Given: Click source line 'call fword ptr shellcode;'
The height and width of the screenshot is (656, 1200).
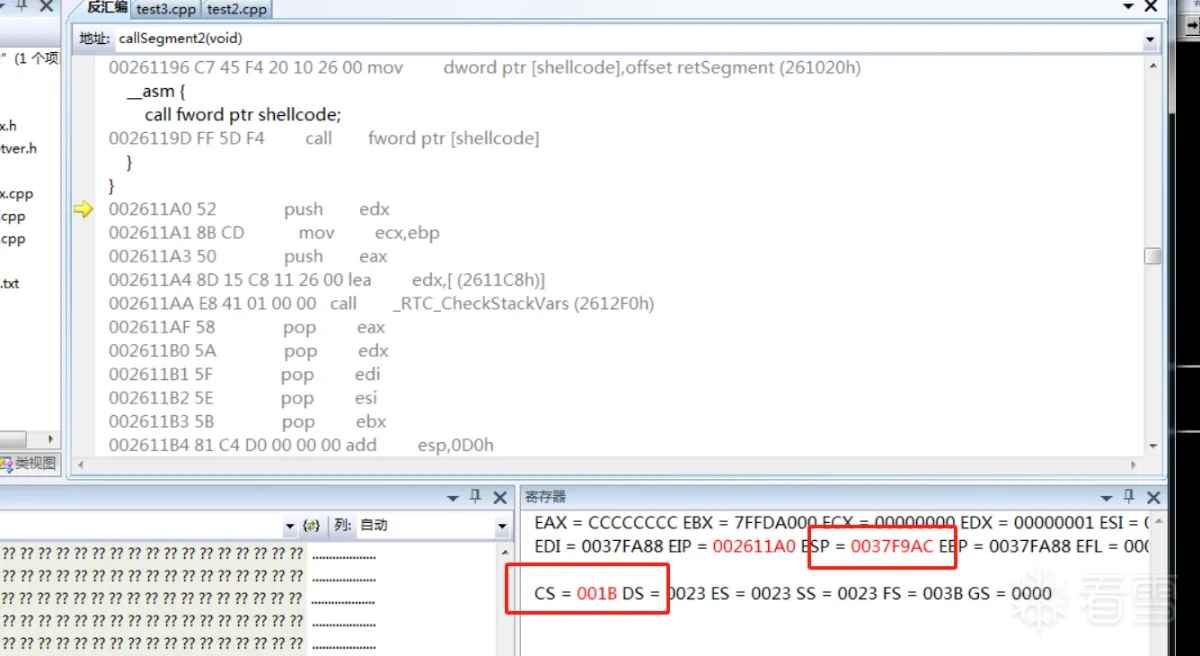Looking at the screenshot, I should (x=243, y=114).
